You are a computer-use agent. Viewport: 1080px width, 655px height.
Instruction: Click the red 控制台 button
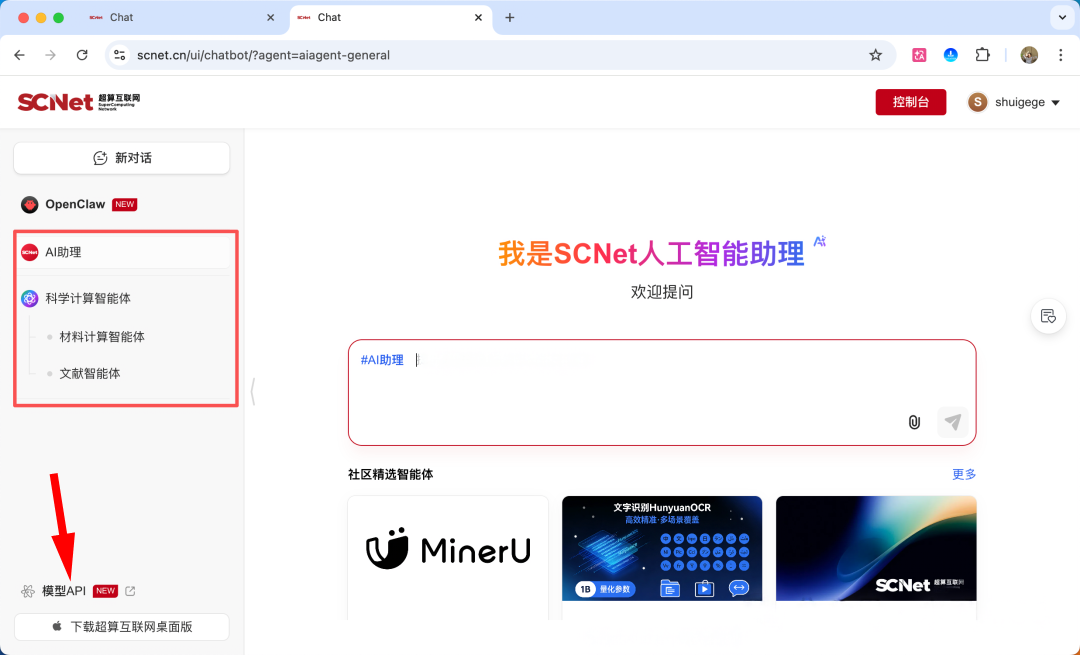pyautogui.click(x=911, y=102)
